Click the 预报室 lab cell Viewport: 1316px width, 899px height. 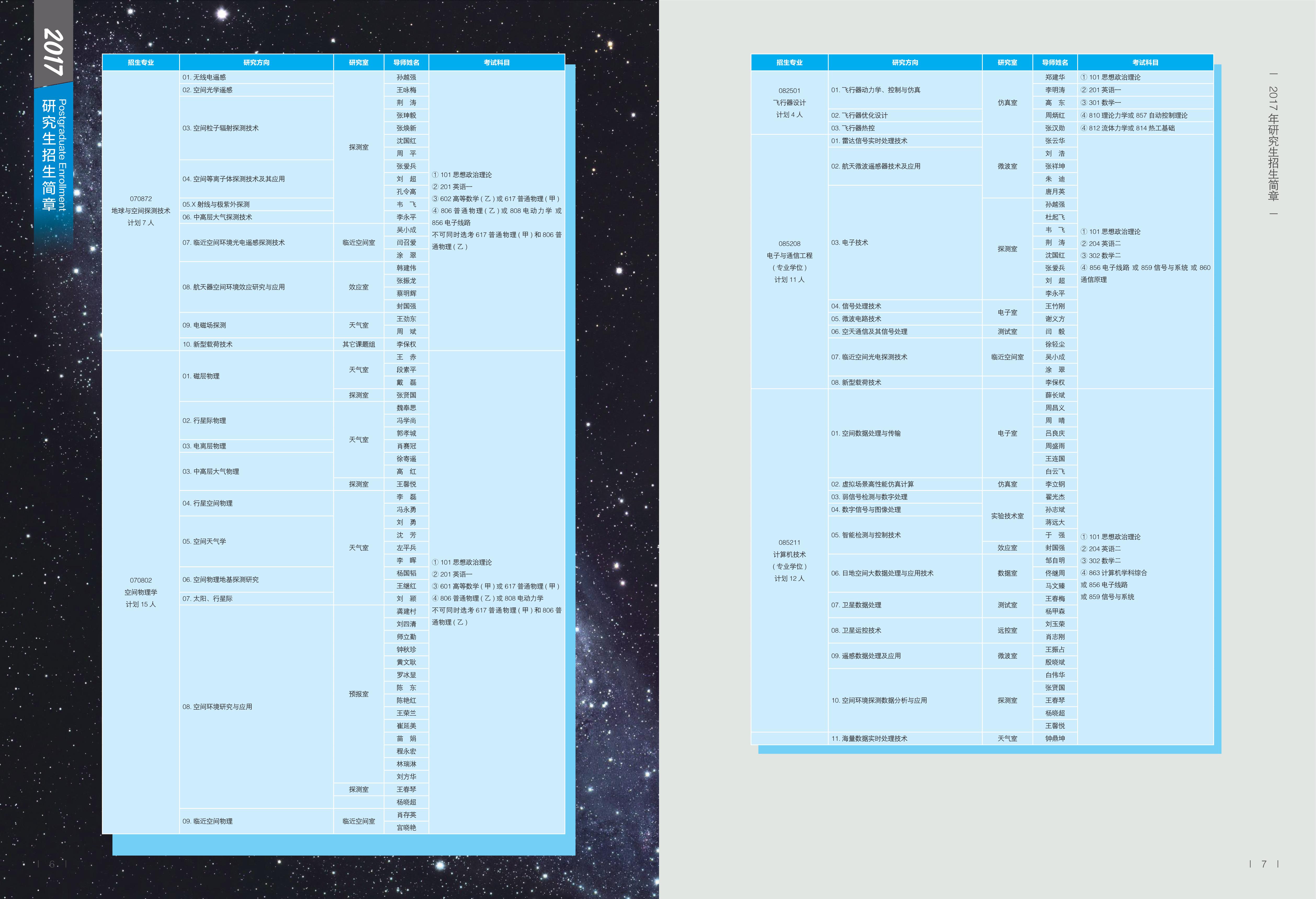pos(359,694)
